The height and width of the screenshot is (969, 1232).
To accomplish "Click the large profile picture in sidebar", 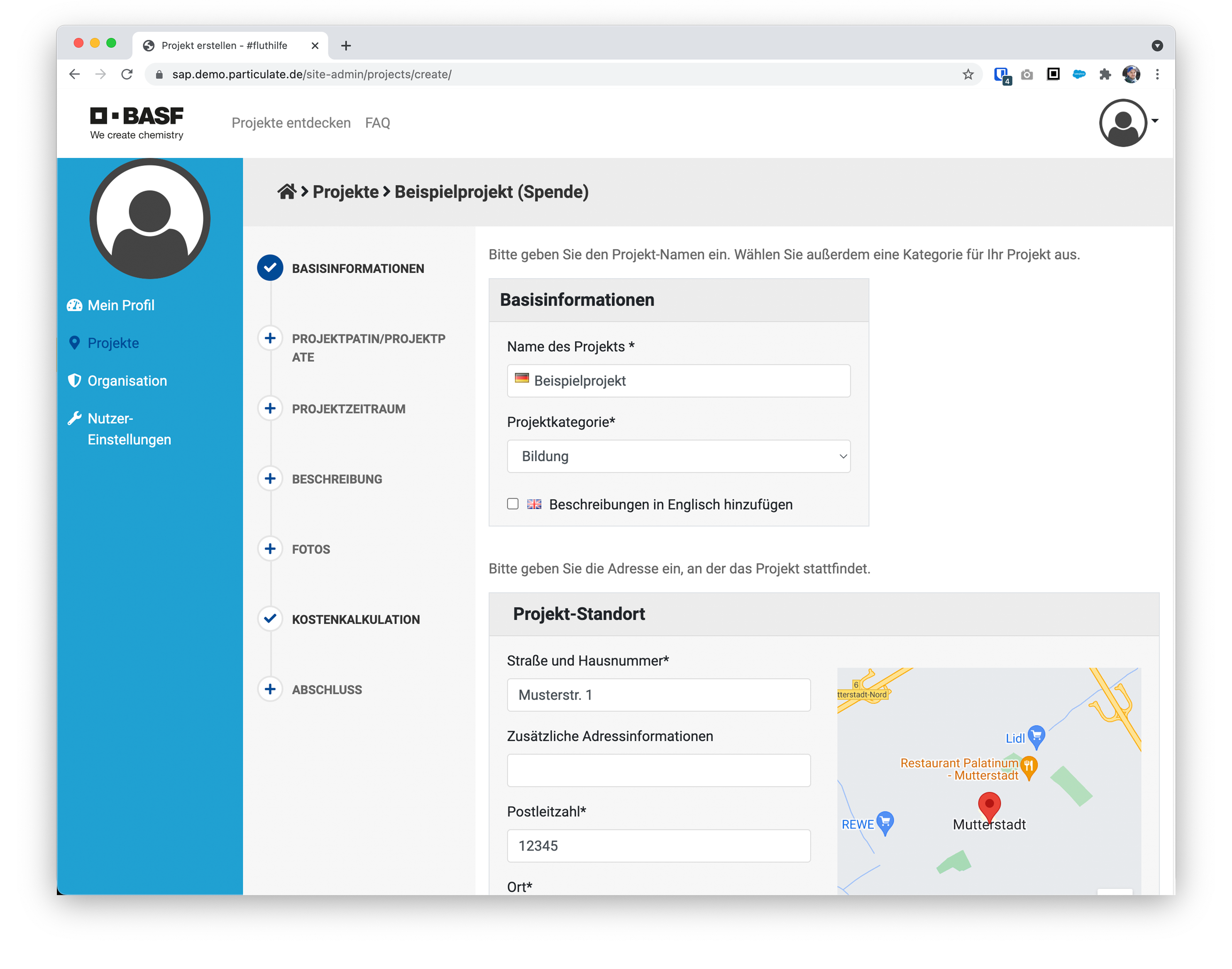I will tap(150, 218).
